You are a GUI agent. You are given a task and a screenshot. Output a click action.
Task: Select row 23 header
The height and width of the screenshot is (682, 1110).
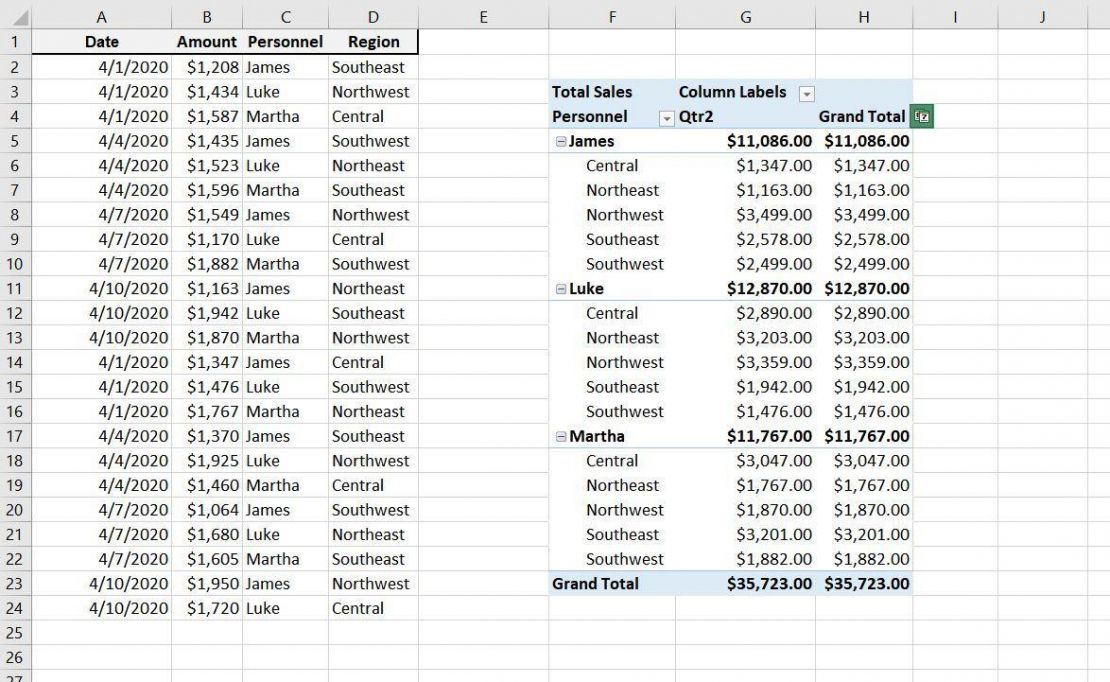14,583
